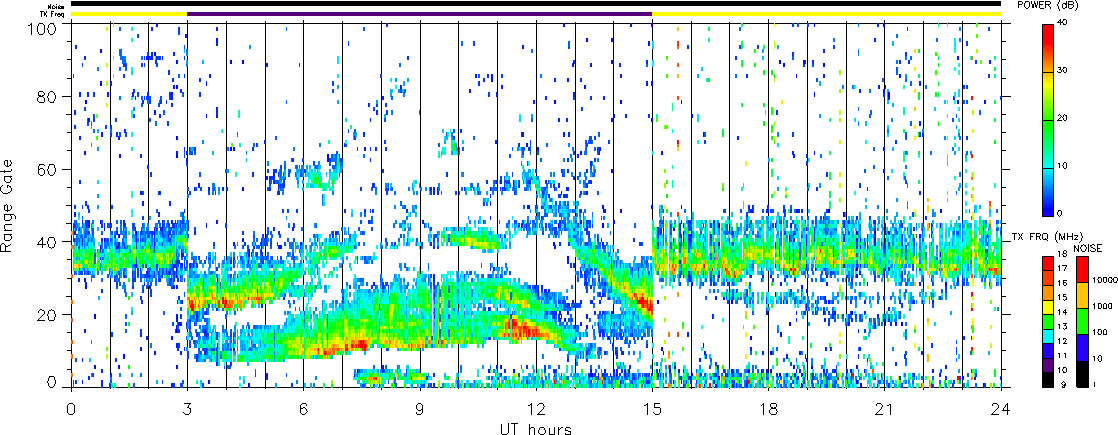The width and height of the screenshot is (1118, 435).
Task: Click the 18 tick label on the UT hours axis
Action: (x=768, y=409)
